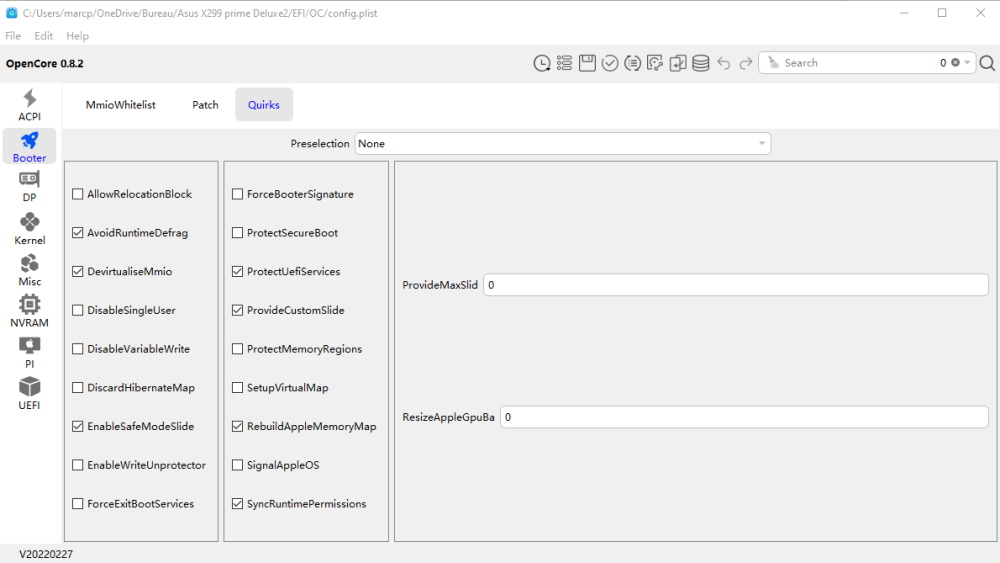
Task: Enable ForceBooterSignature checkbox
Action: pos(238,194)
